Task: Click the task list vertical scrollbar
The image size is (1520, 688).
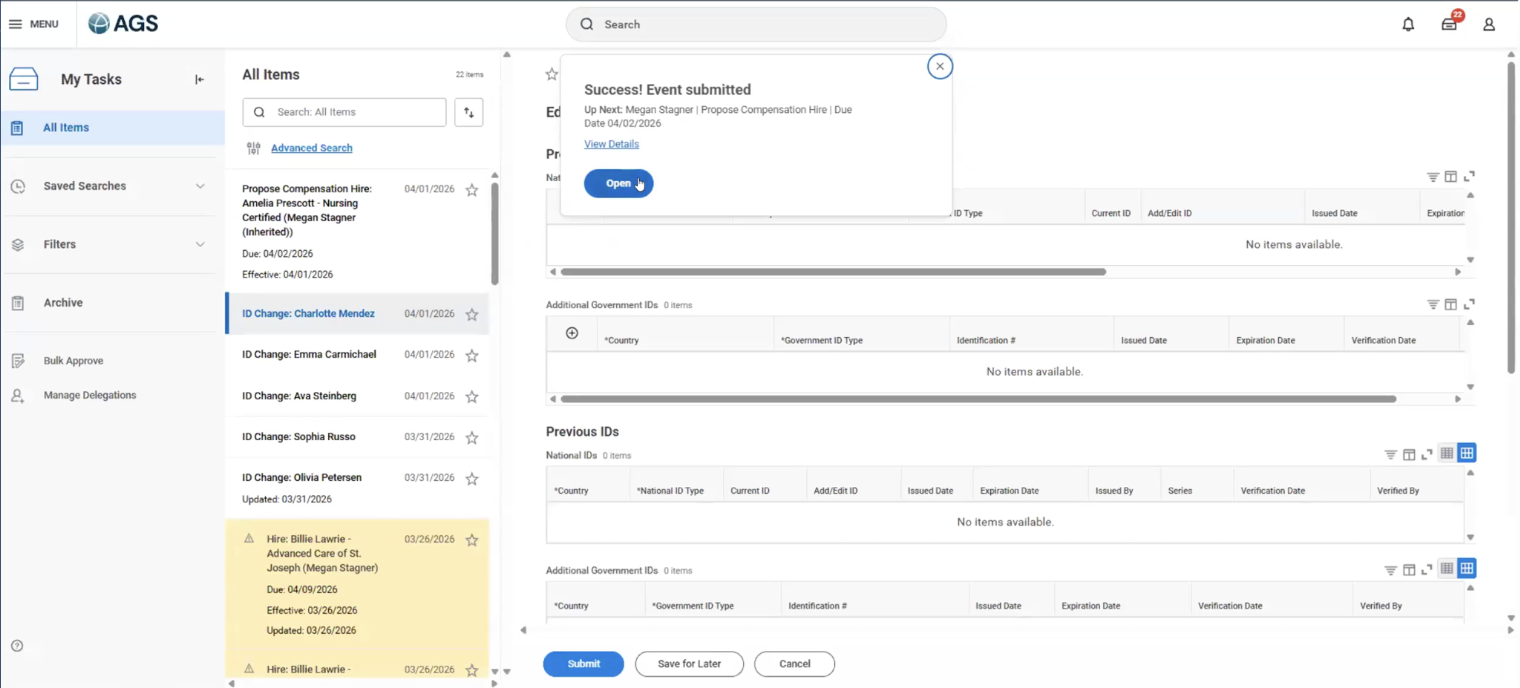Action: 495,233
